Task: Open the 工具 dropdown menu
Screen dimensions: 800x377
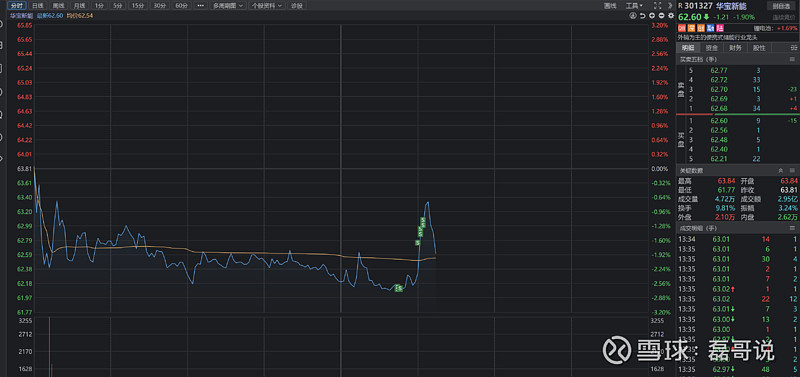Action: (x=634, y=6)
